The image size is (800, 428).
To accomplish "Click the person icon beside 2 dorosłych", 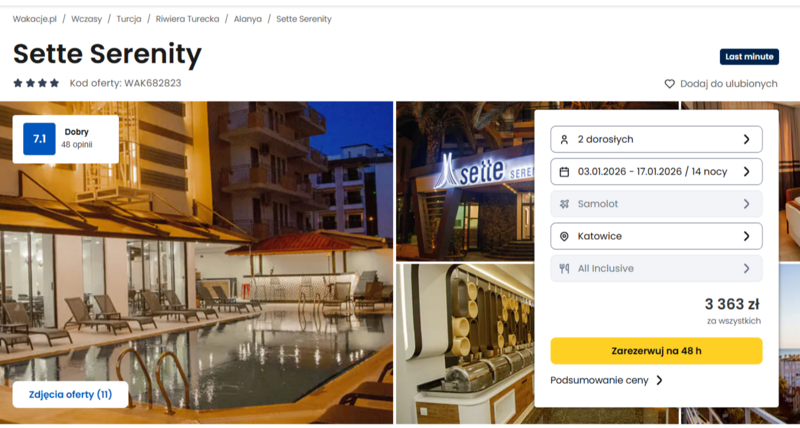I will (564, 139).
